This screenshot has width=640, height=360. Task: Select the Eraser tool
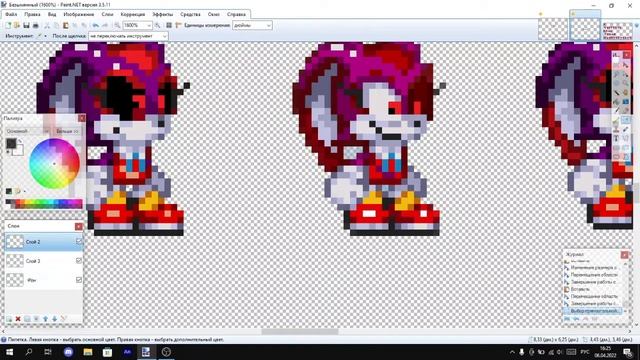point(626,110)
